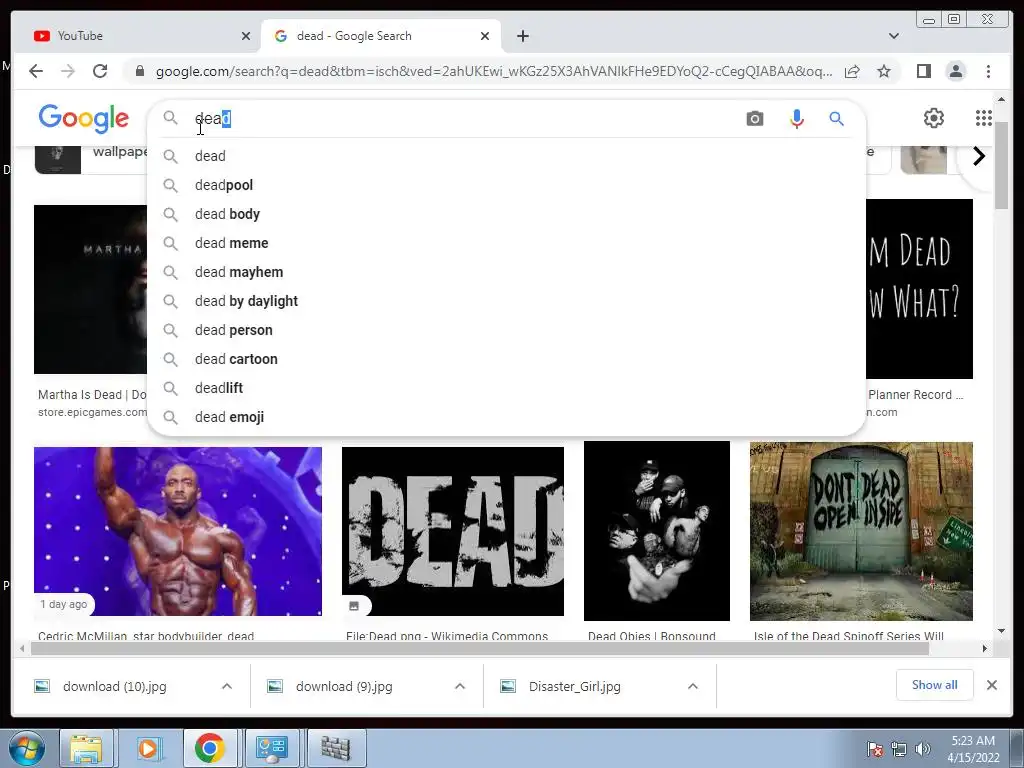Open the Dont Open Dead Inside image

point(861,531)
